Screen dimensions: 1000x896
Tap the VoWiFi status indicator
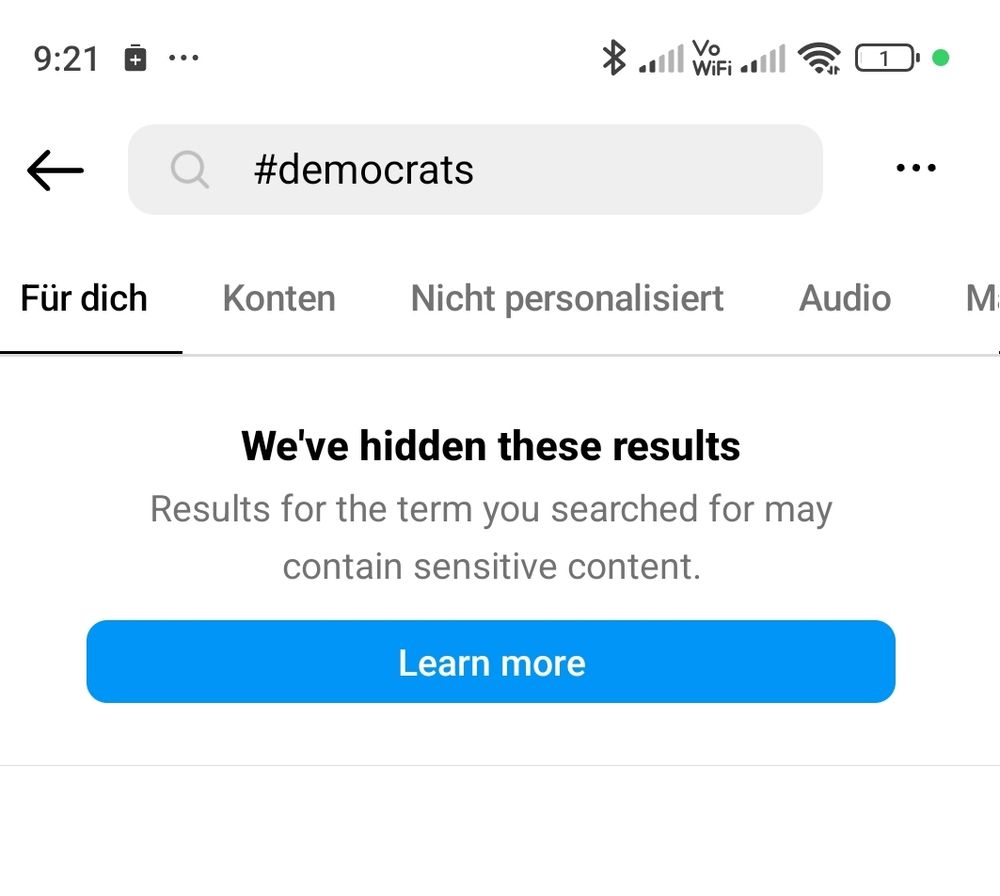(x=711, y=58)
